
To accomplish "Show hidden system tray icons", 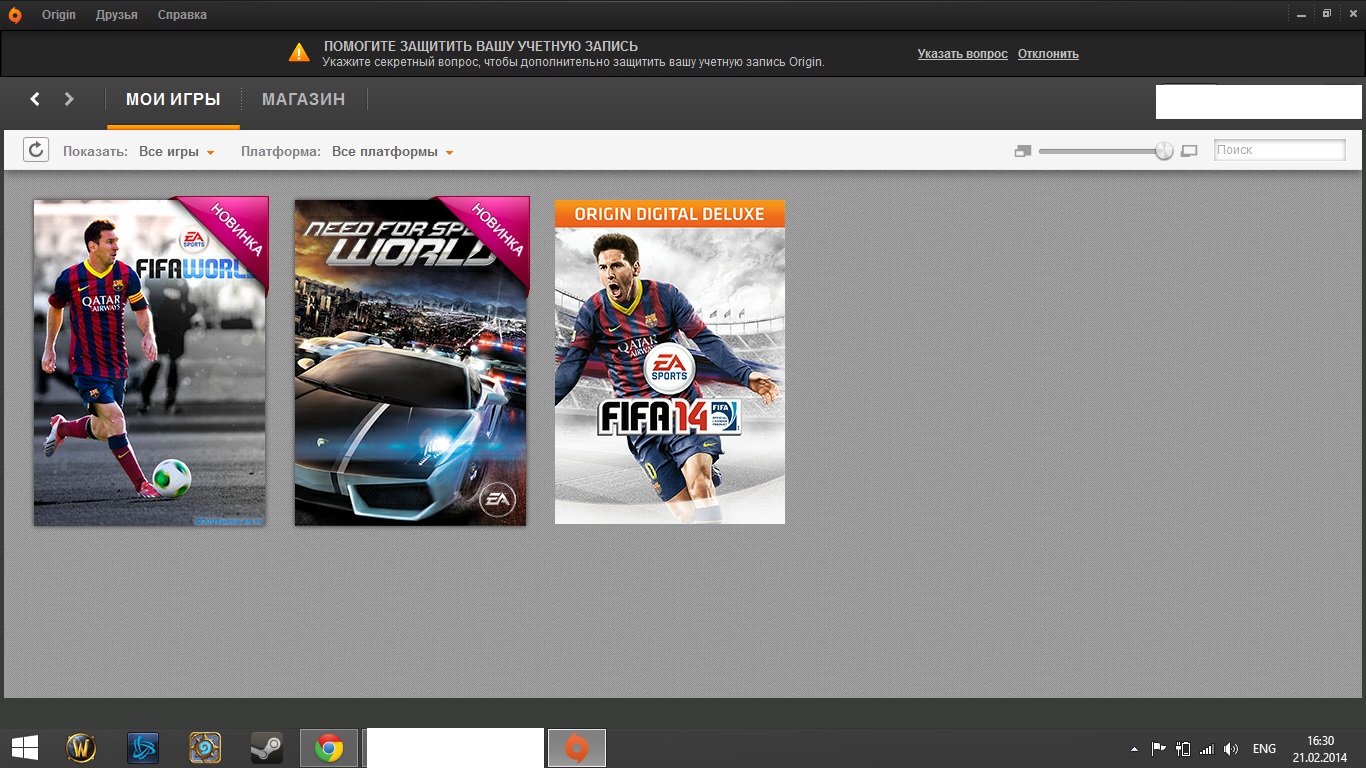I will click(x=1134, y=749).
